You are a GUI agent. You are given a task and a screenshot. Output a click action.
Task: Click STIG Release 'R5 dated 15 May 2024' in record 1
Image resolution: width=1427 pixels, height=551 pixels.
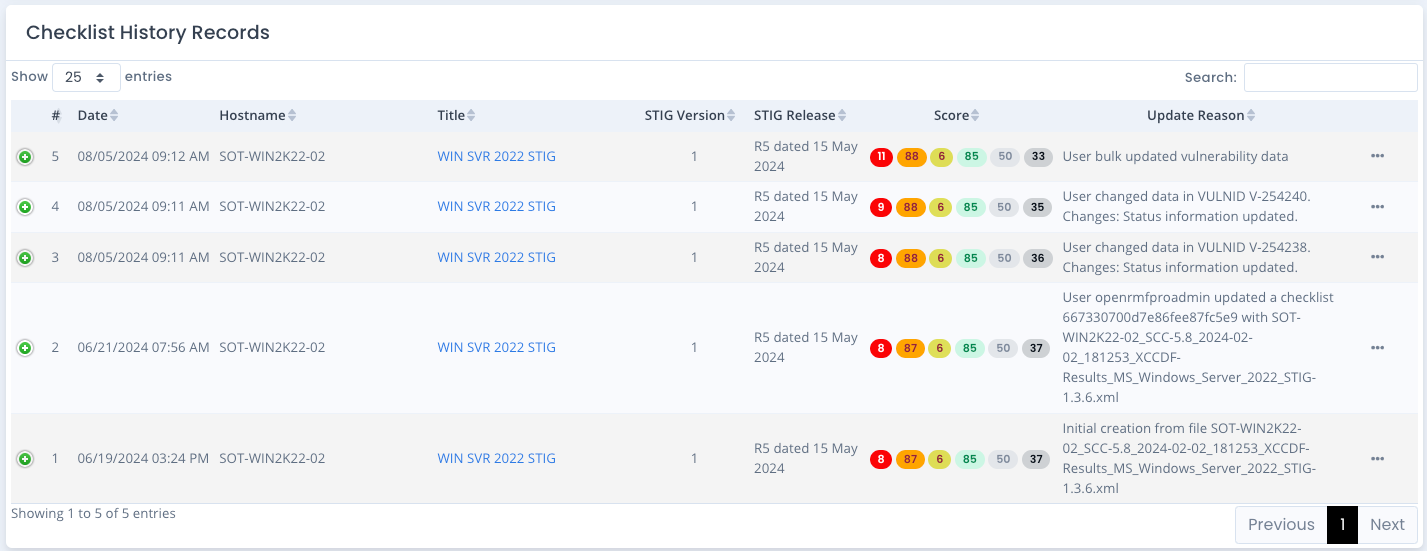[806, 458]
